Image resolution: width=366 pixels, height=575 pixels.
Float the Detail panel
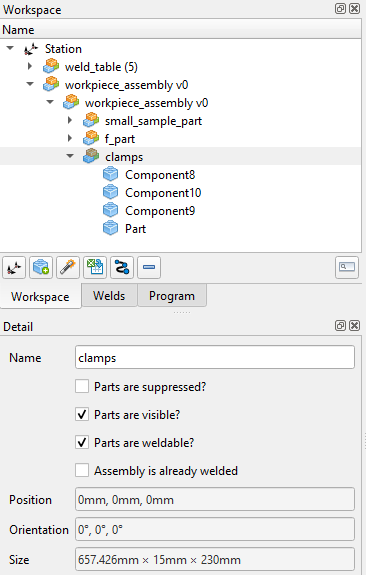coord(340,325)
